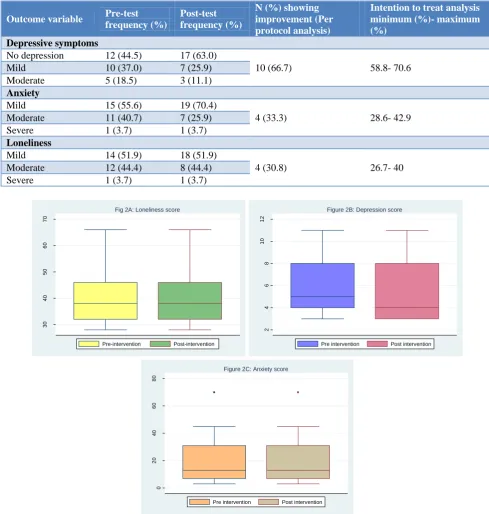Click the 'Post intervention' legend label in Figure 2C
Viewport: 489px width, 514px height.
(302, 502)
